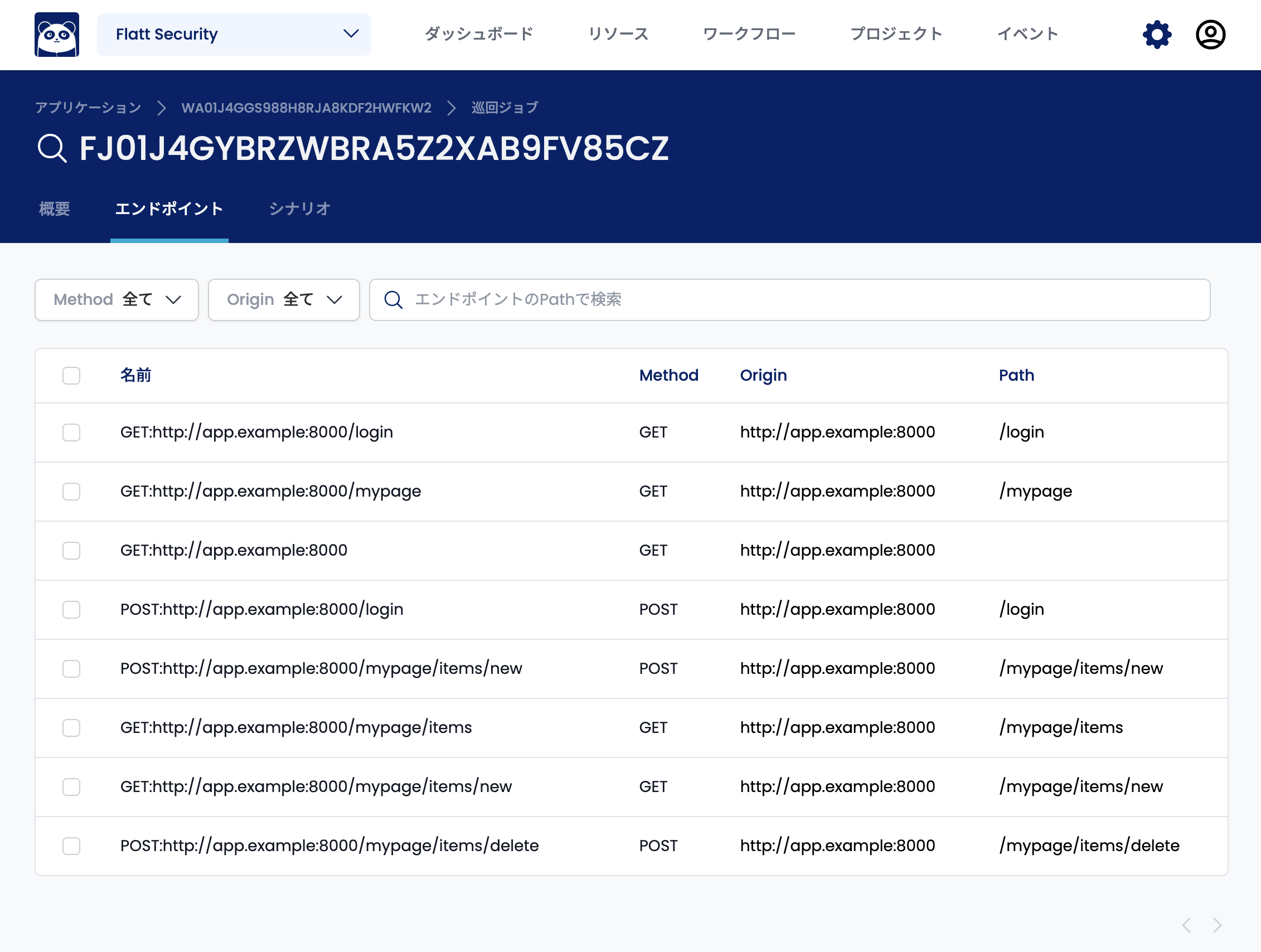Click the search icon in Path search field

[394, 300]
